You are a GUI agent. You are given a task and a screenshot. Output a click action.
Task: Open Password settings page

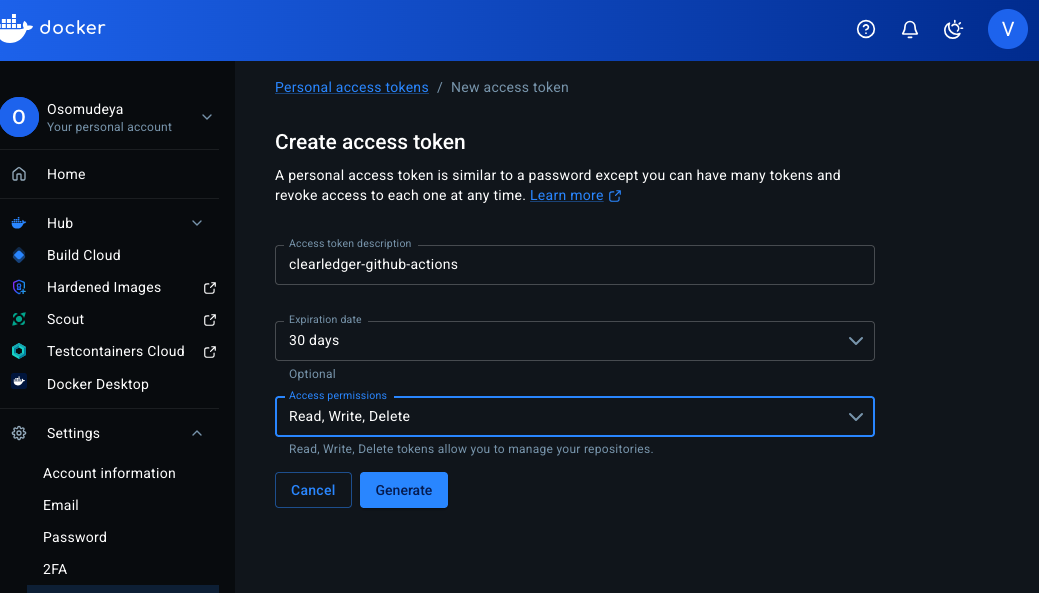tap(75, 537)
